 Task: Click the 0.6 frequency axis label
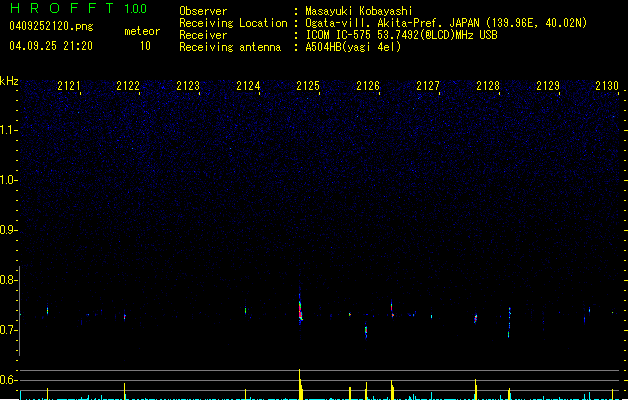[x=8, y=380]
